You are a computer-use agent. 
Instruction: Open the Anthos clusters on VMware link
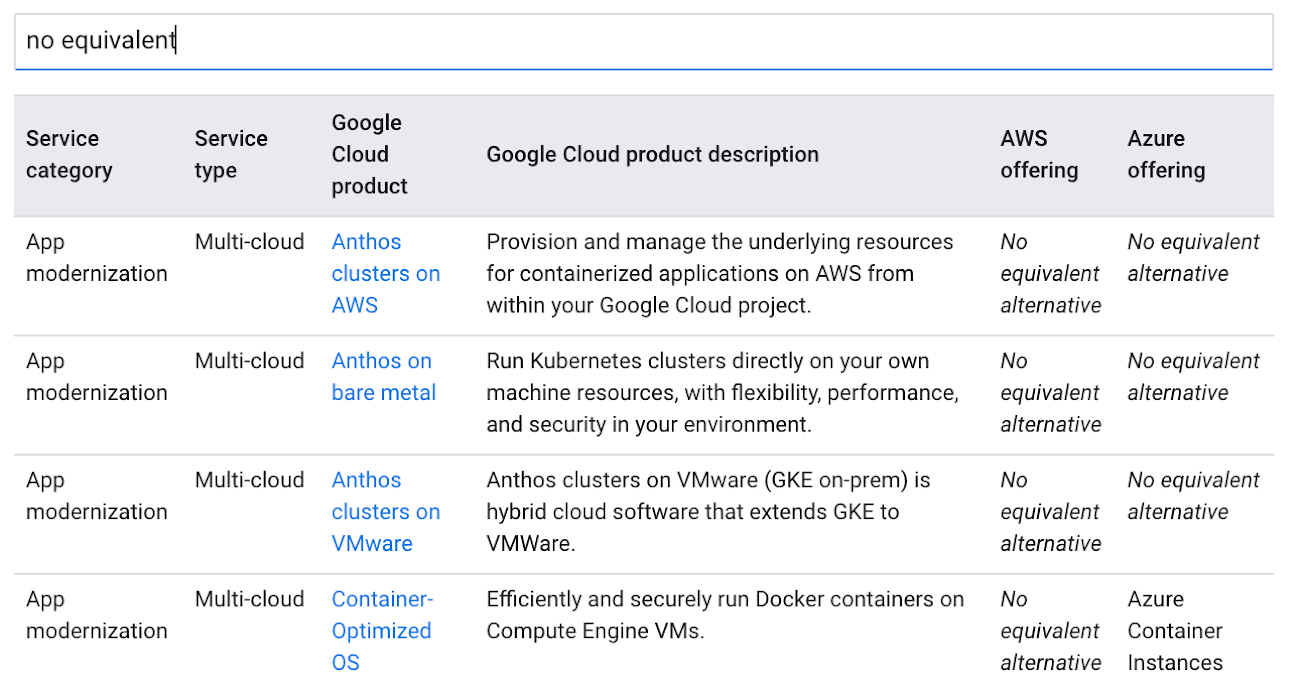coord(386,512)
